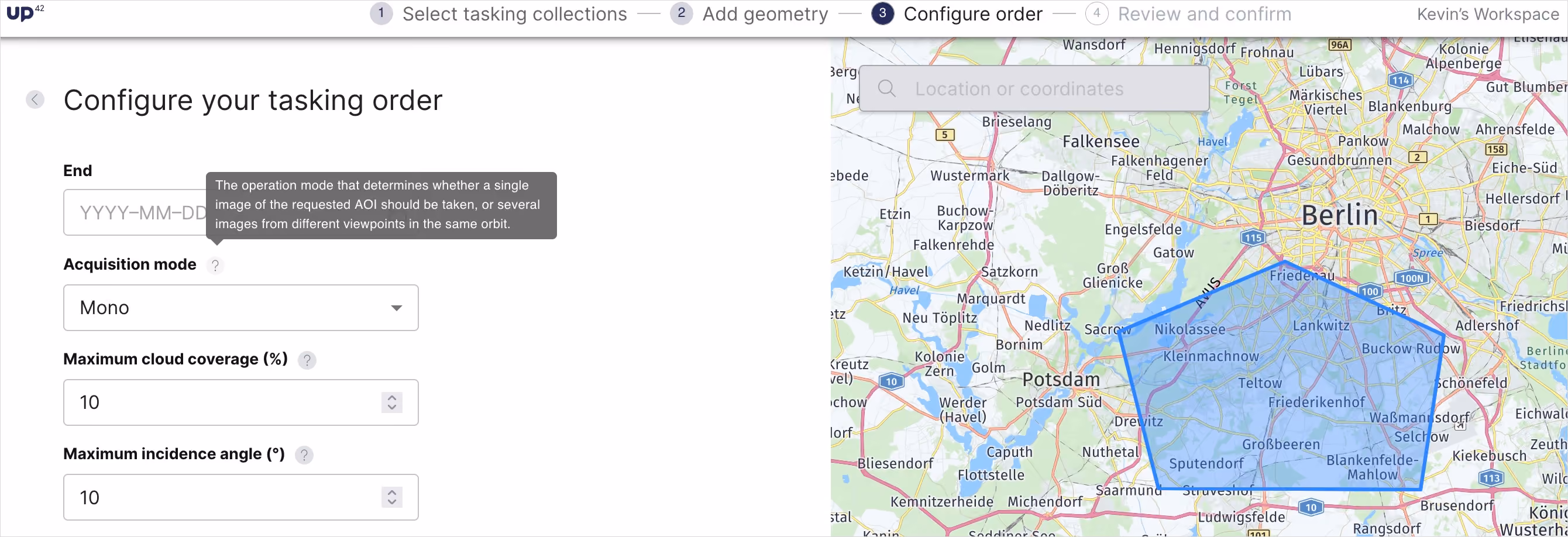Click the 113 highway shield on the map
1568x537 pixels.
(x=1491, y=478)
